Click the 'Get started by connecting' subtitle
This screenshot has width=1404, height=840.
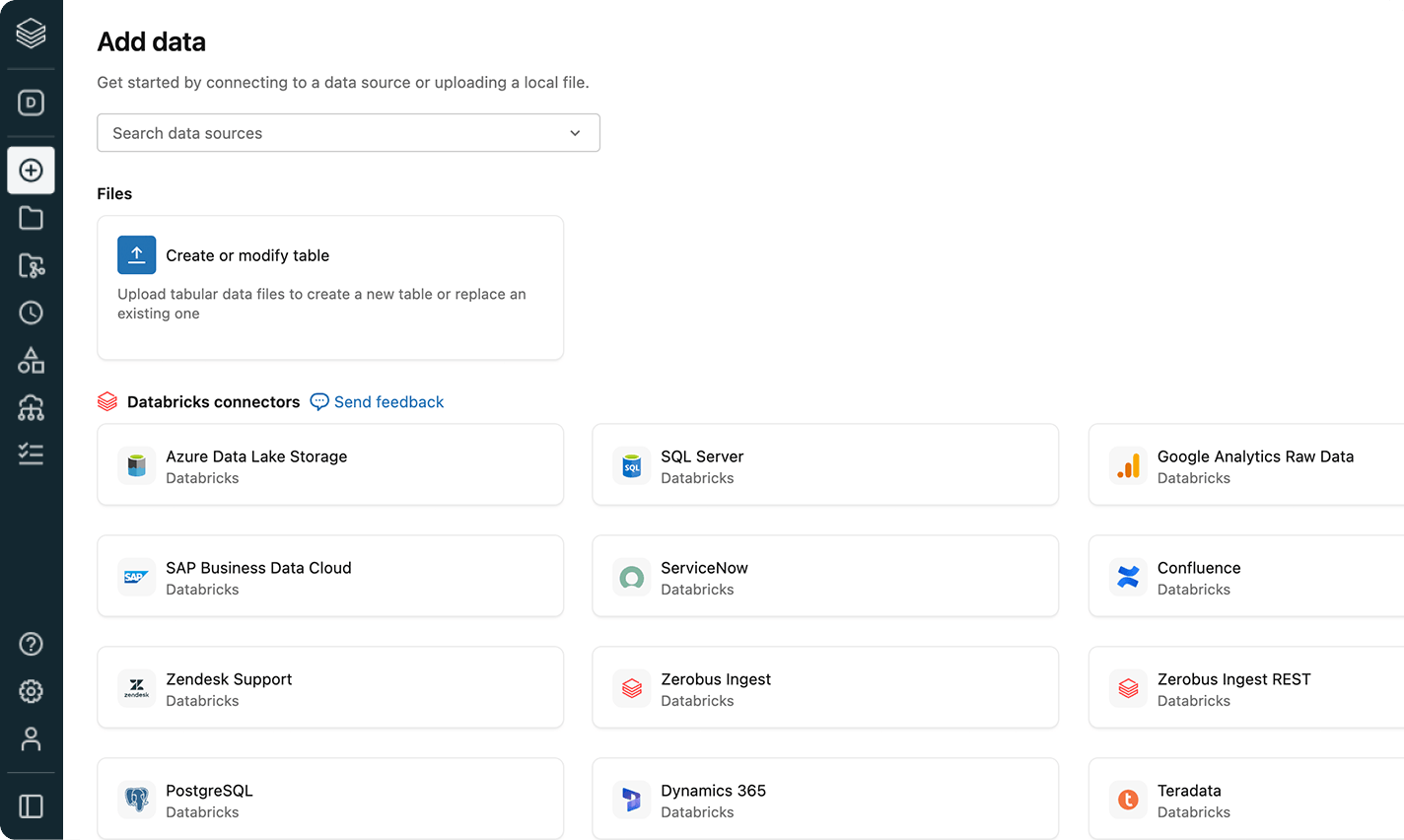pyautogui.click(x=343, y=83)
